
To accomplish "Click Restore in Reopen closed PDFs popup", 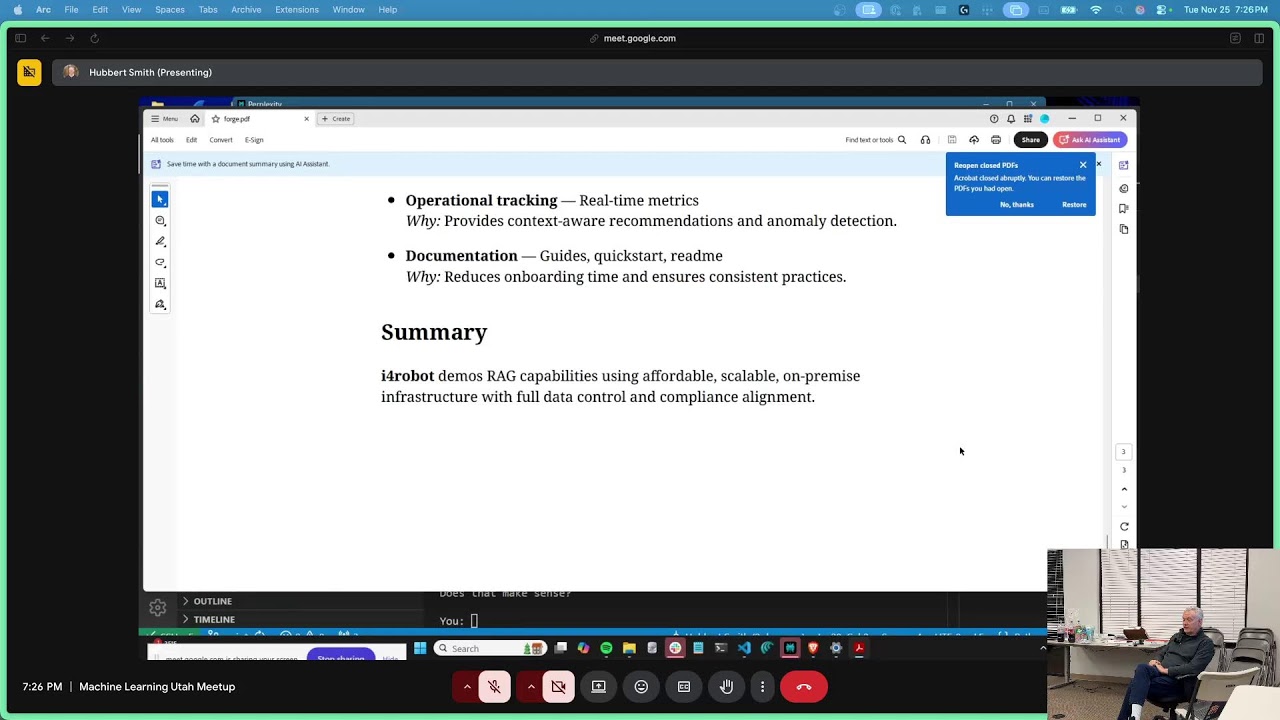I will coord(1074,205).
